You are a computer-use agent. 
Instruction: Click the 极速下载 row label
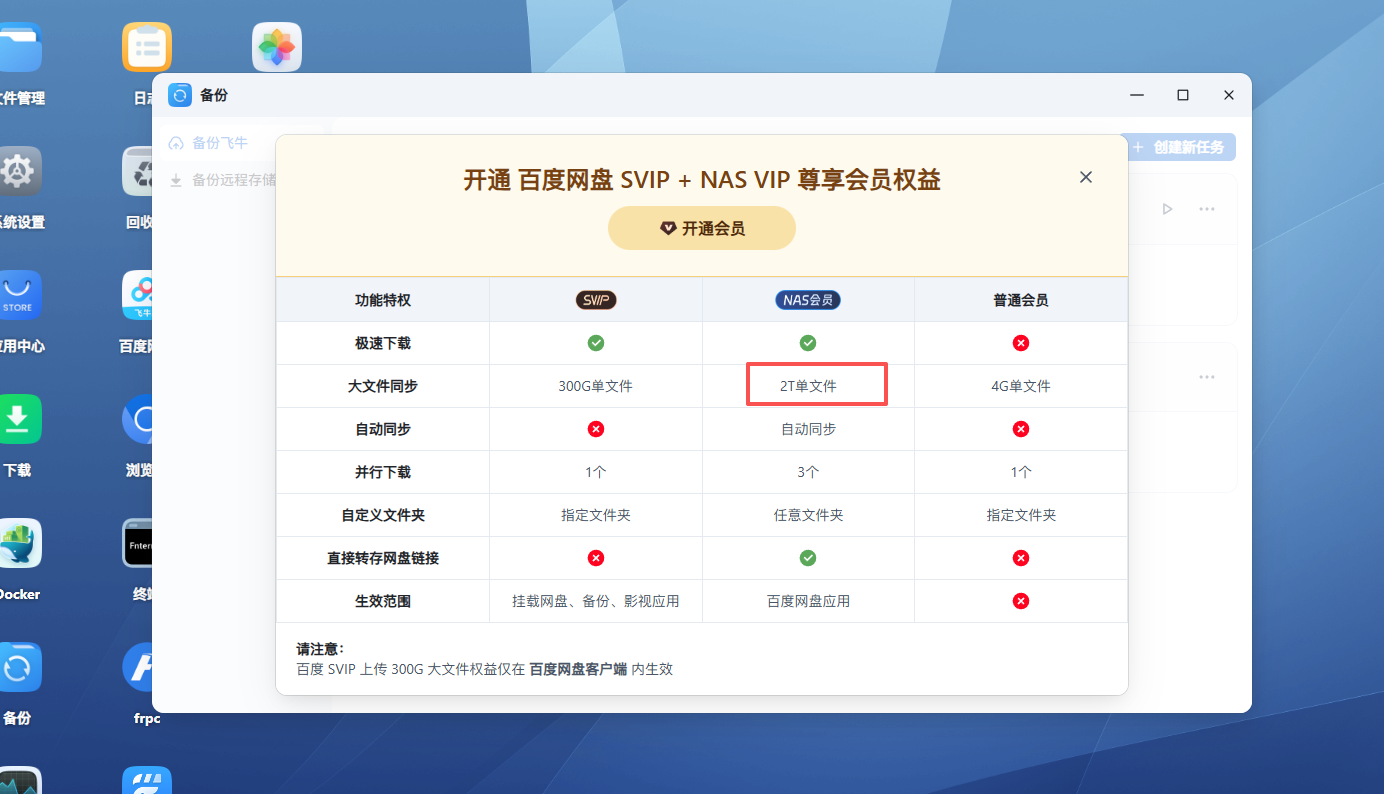pyautogui.click(x=383, y=343)
